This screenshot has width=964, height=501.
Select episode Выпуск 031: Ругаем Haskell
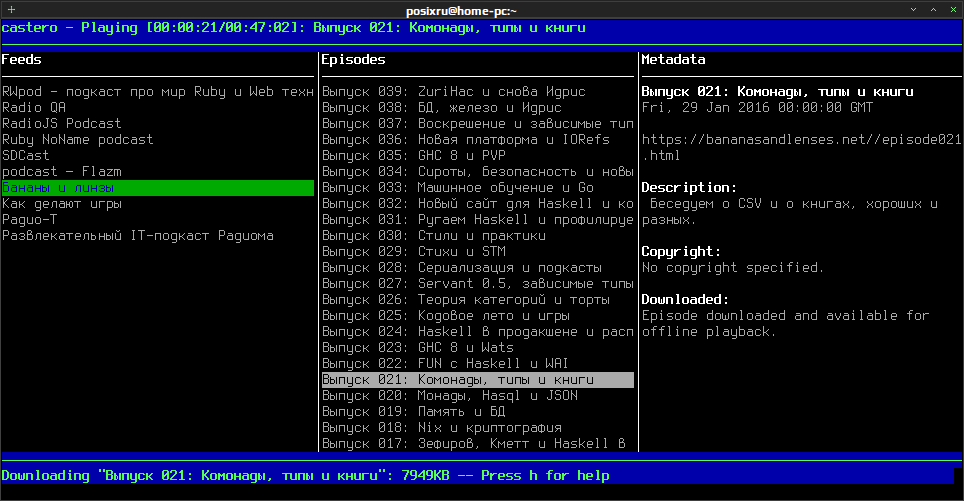pyautogui.click(x=478, y=219)
